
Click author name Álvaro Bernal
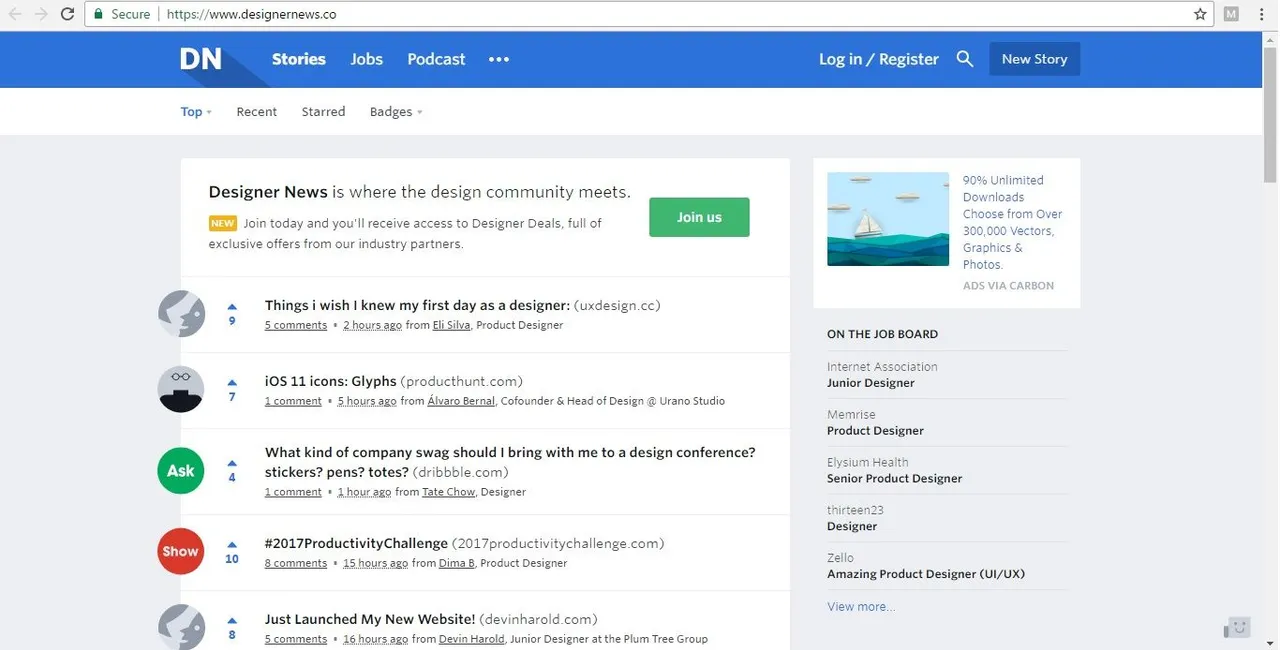pyautogui.click(x=461, y=401)
